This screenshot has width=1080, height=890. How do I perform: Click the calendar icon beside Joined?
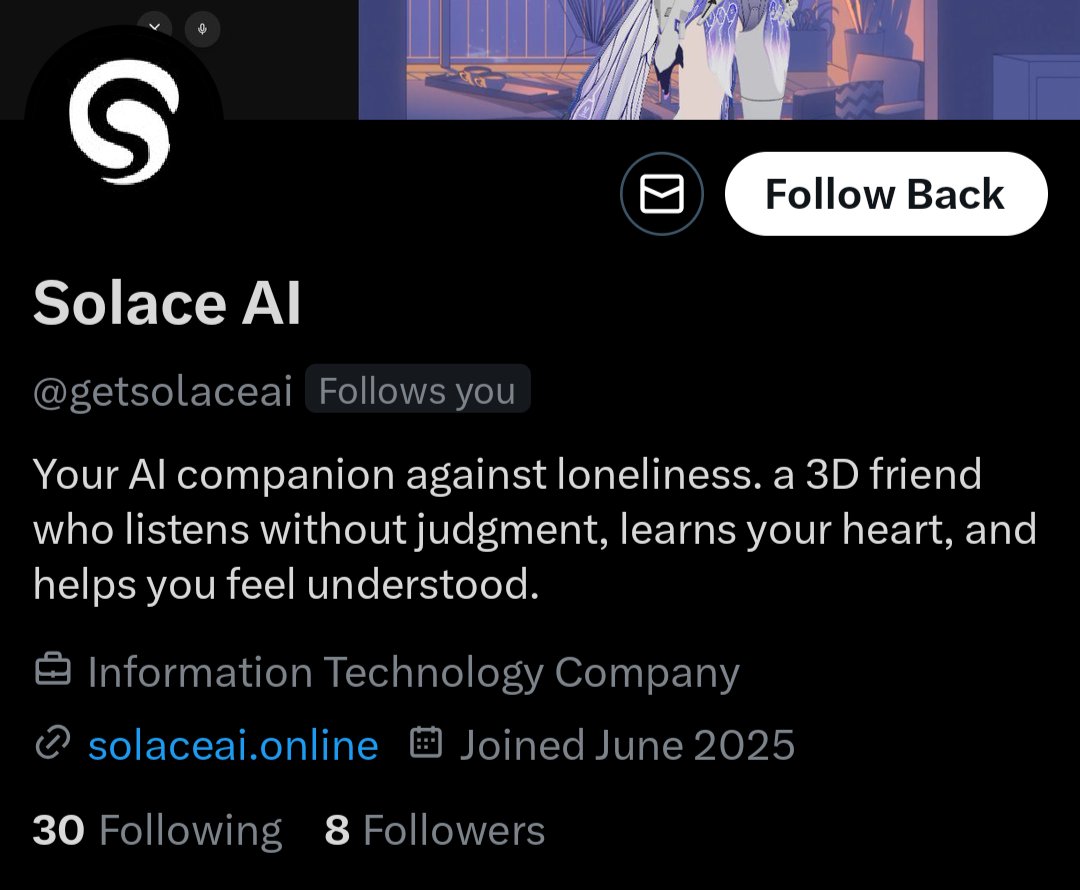[x=426, y=742]
